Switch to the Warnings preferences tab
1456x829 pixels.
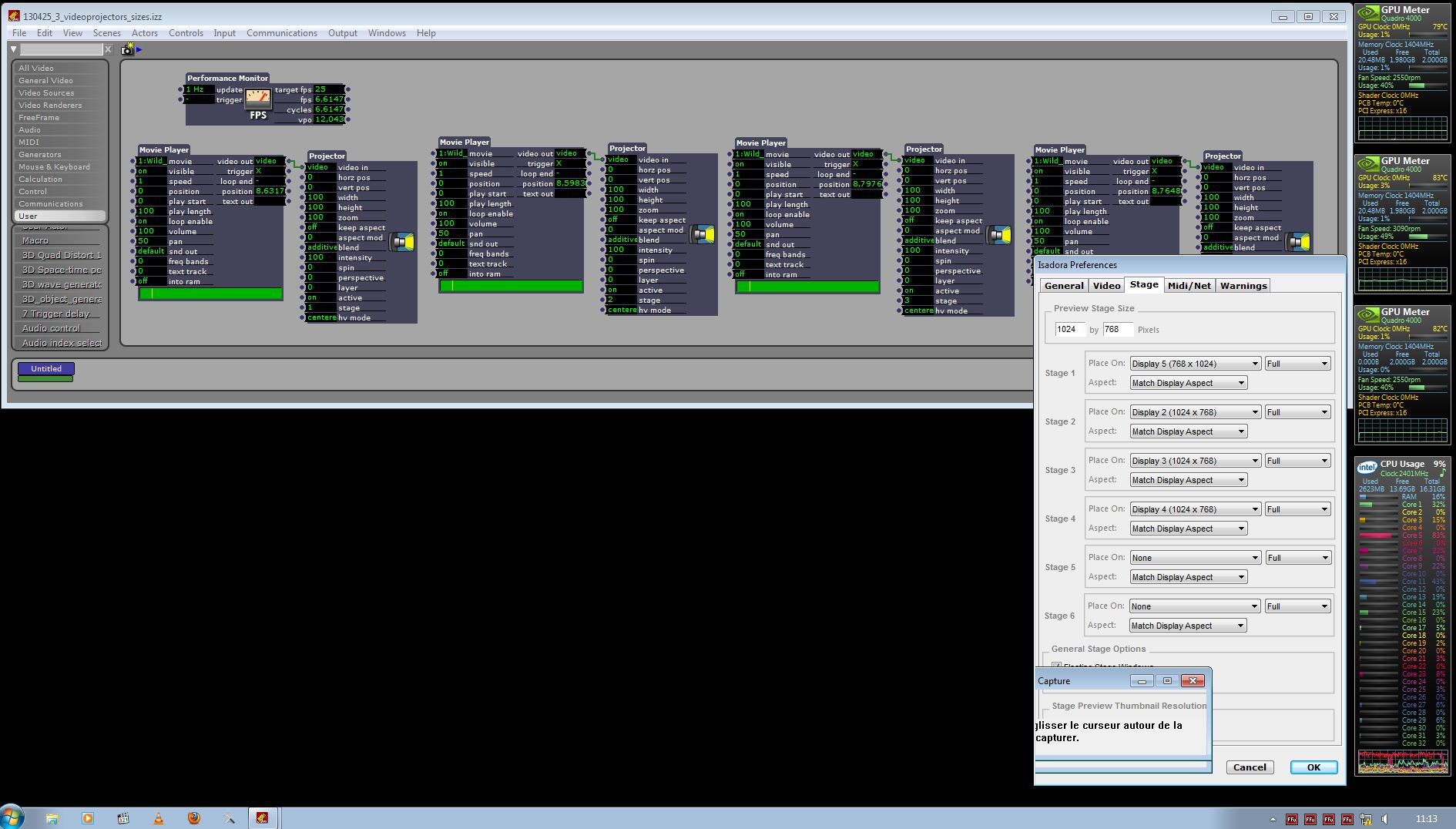tap(1243, 286)
